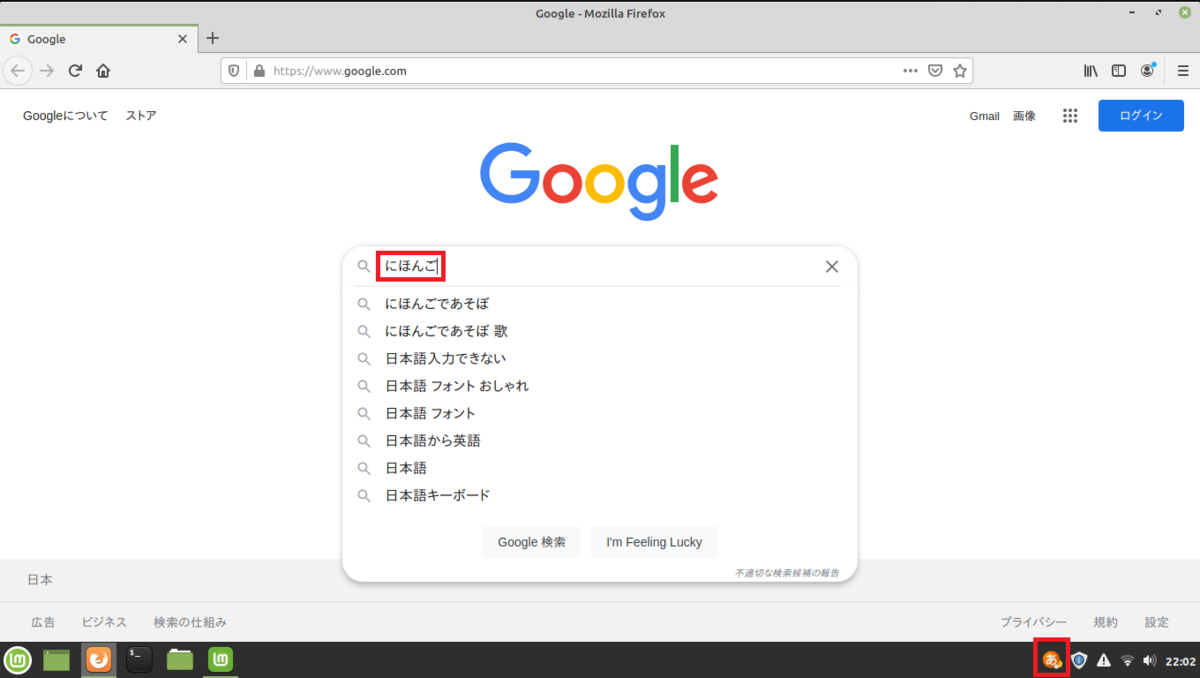Click Firefox icon in the taskbar
This screenshot has width=1200, height=678.
point(99,660)
